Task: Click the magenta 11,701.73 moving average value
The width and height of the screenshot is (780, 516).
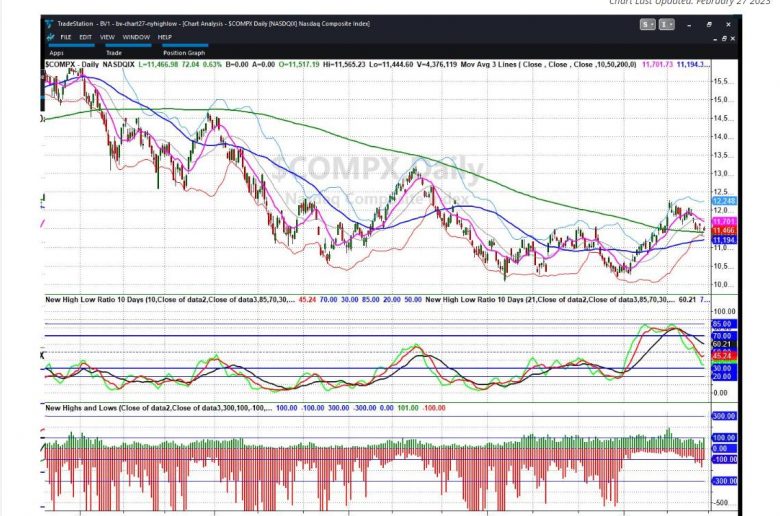Action: (x=658, y=64)
